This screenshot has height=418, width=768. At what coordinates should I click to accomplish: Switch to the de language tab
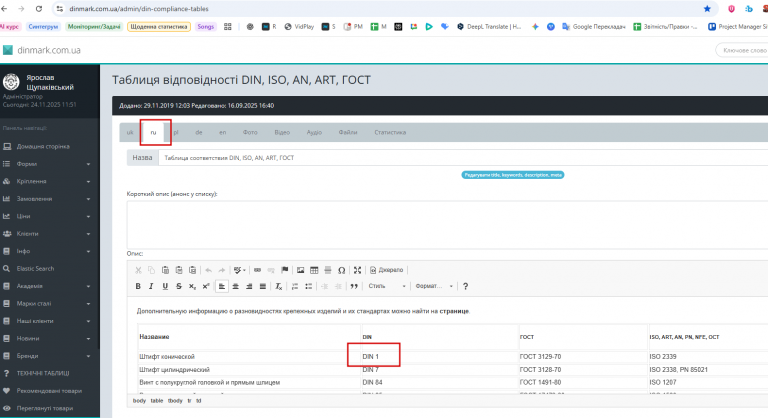[199, 132]
